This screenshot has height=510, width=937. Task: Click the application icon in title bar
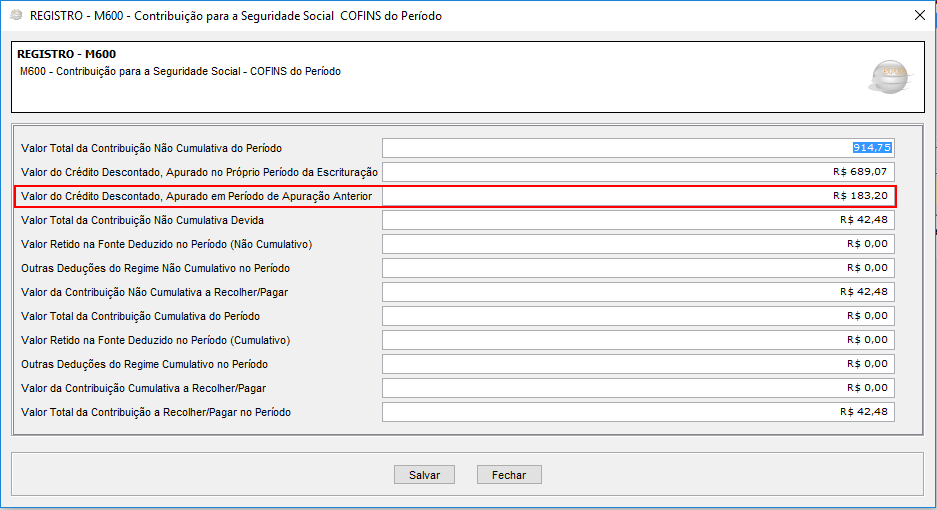click(14, 16)
